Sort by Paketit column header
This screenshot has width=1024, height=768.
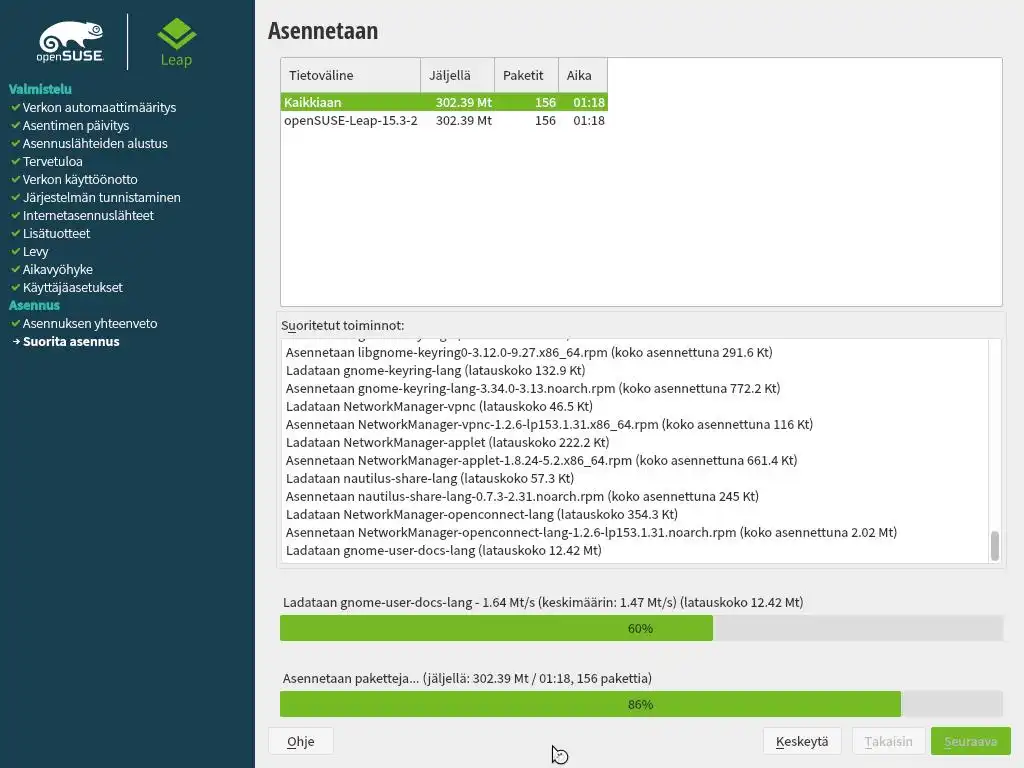[x=526, y=75]
